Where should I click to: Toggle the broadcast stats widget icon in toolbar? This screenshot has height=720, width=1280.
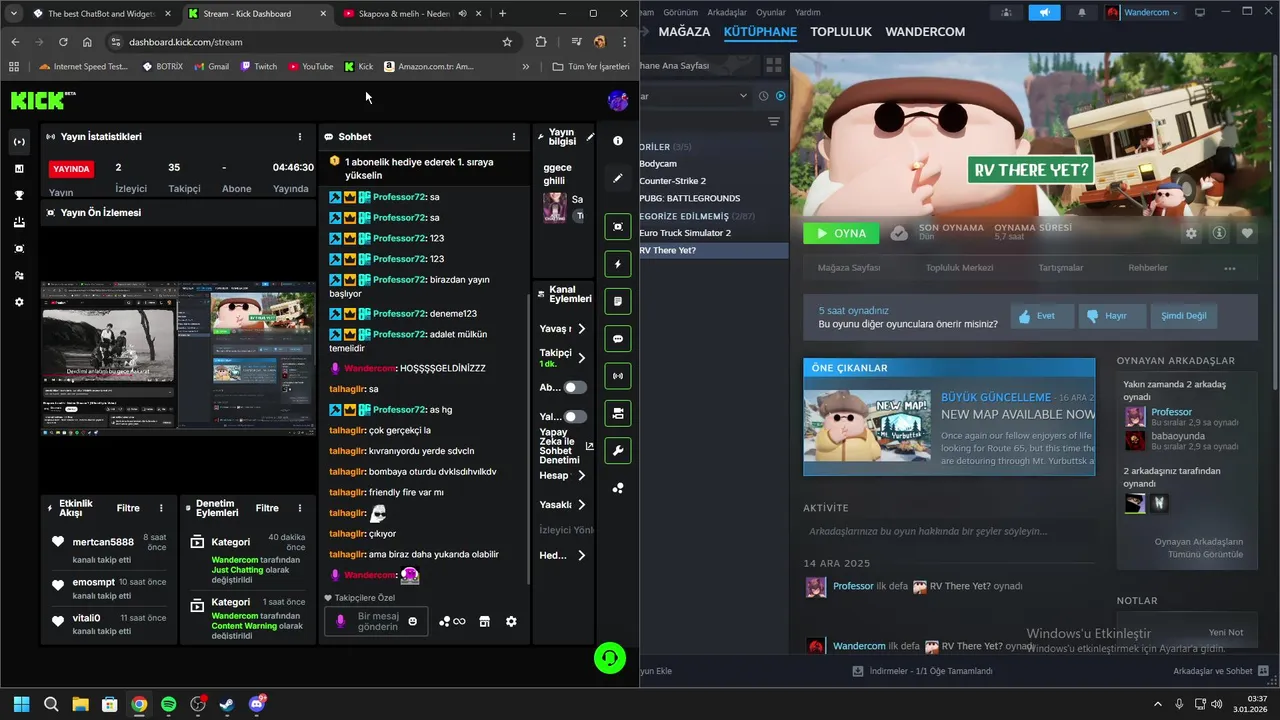[x=618, y=376]
